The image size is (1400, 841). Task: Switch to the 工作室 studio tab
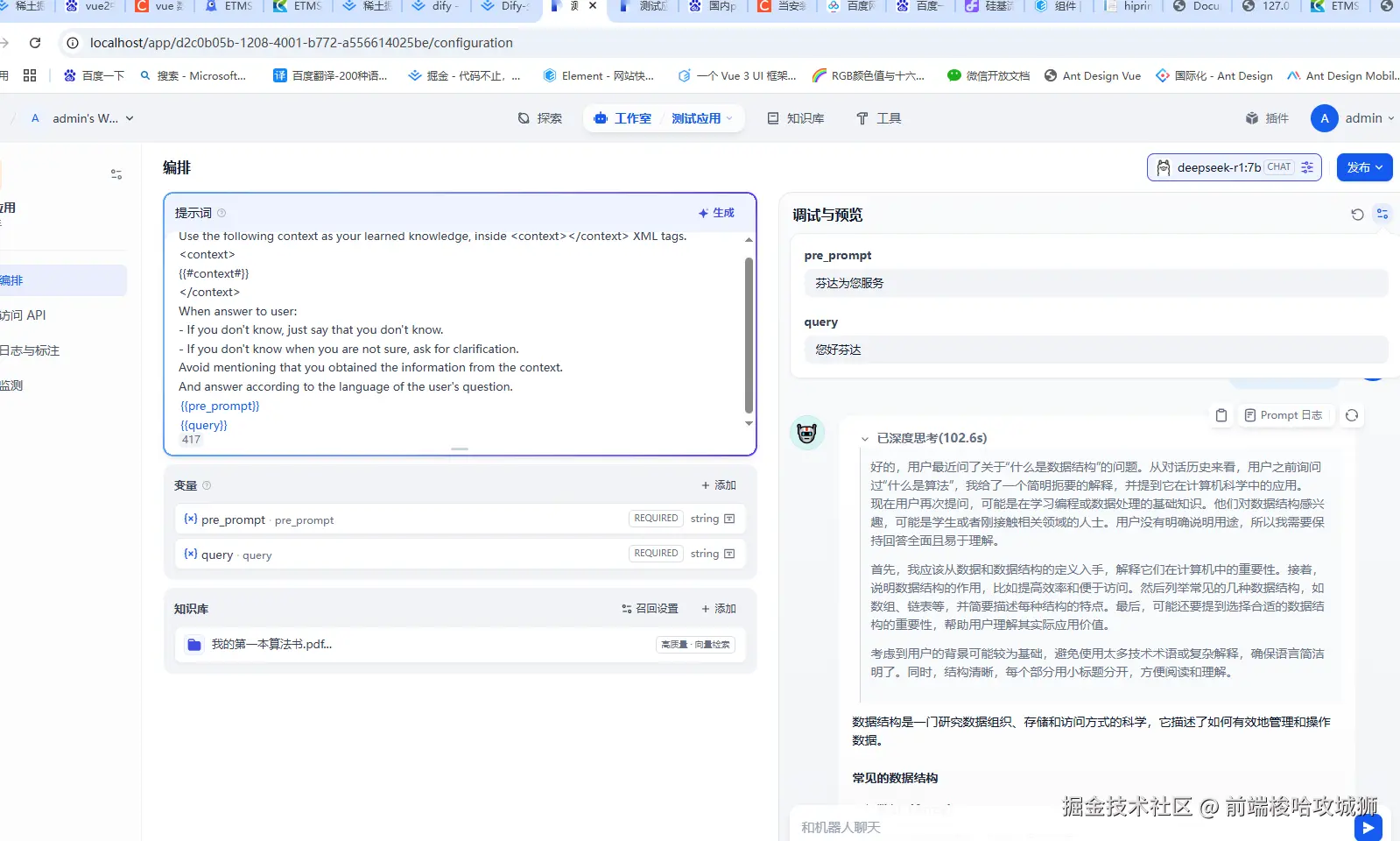click(x=623, y=118)
